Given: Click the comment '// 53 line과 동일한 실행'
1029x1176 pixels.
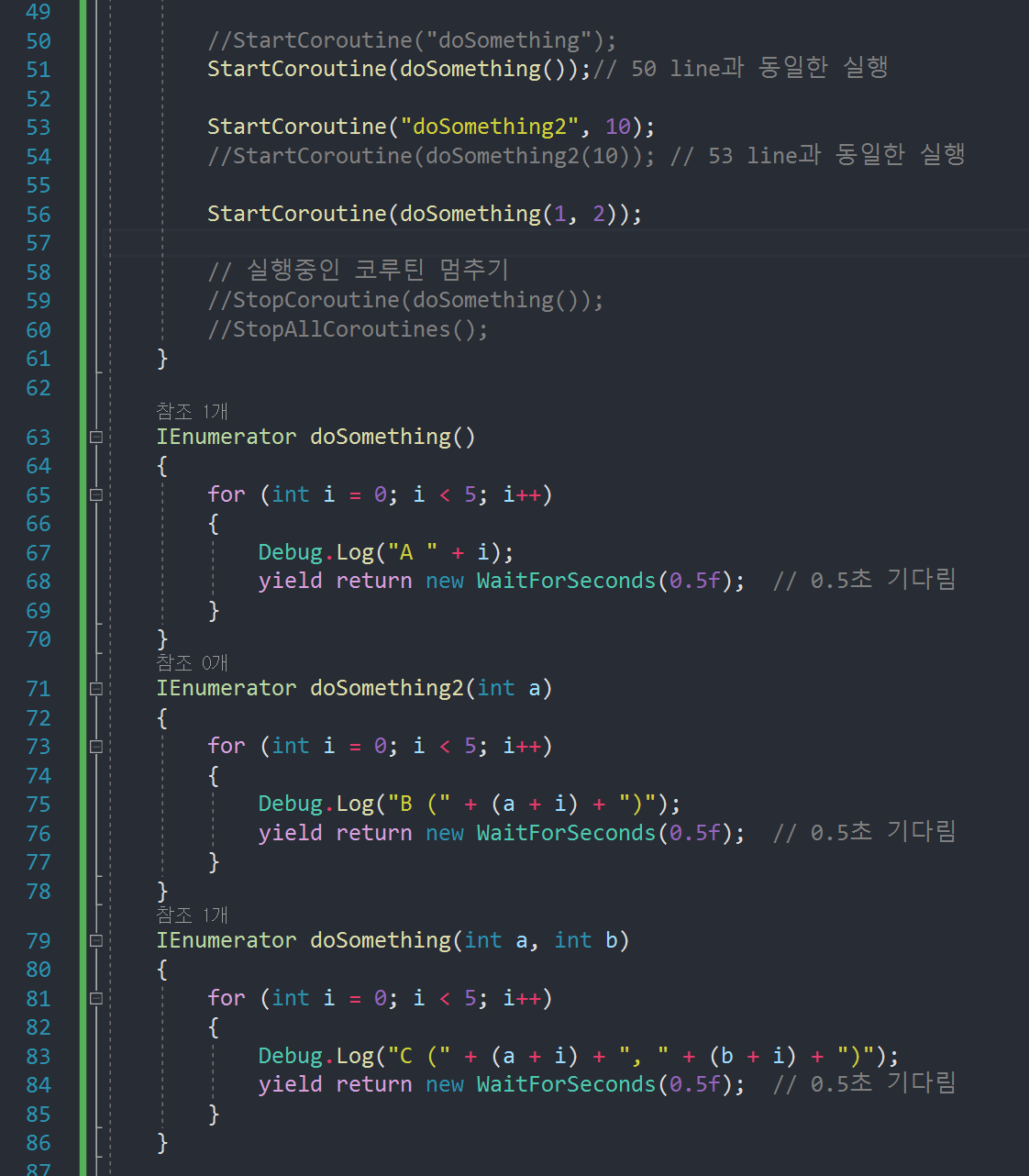Looking at the screenshot, I should point(818,155).
